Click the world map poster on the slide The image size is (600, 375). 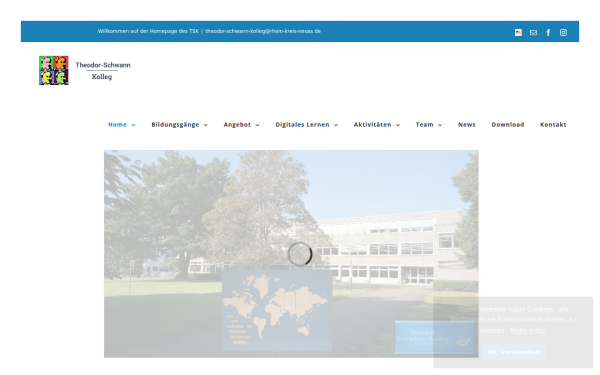click(x=277, y=310)
